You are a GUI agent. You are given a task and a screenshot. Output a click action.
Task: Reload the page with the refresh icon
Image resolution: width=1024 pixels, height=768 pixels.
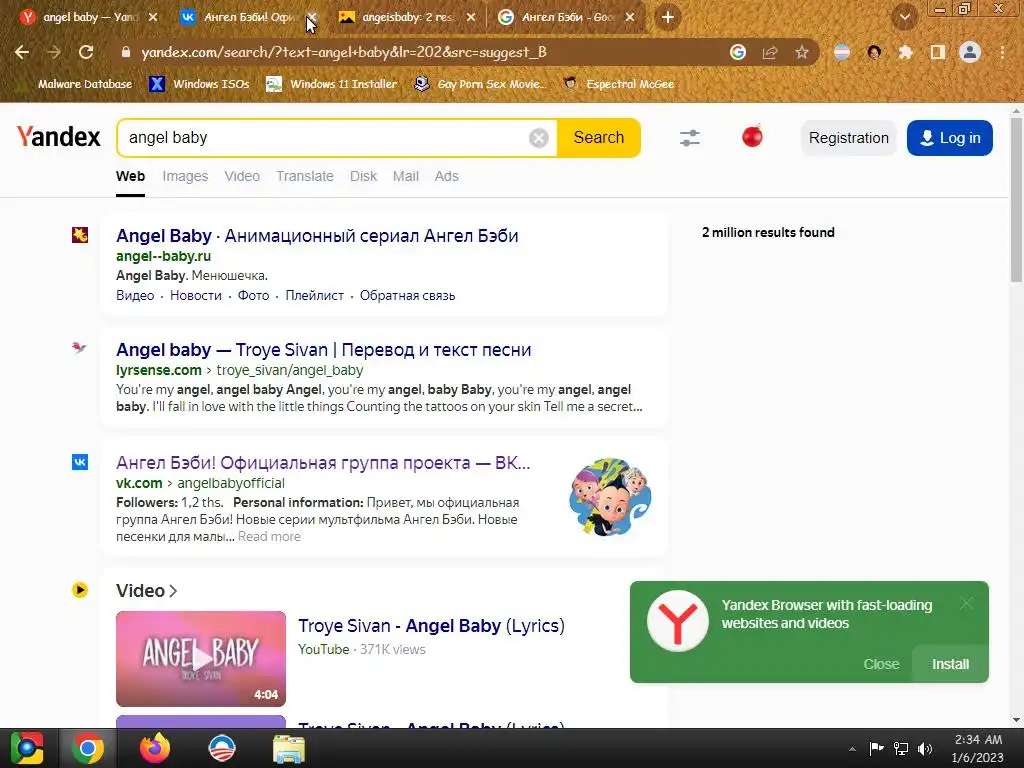pos(86,52)
